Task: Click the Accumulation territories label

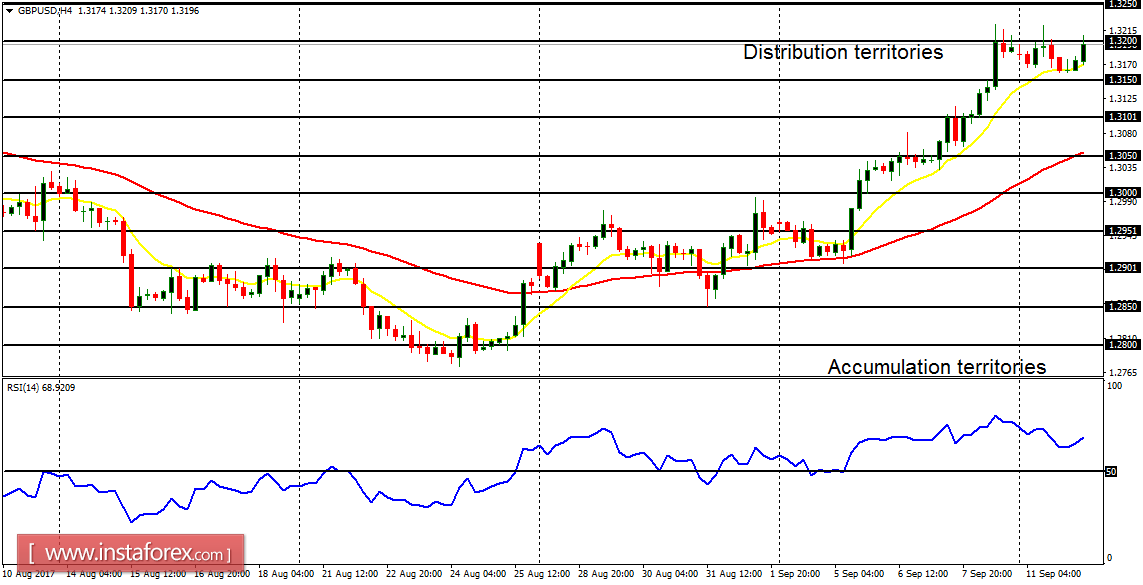Action: coord(938,367)
